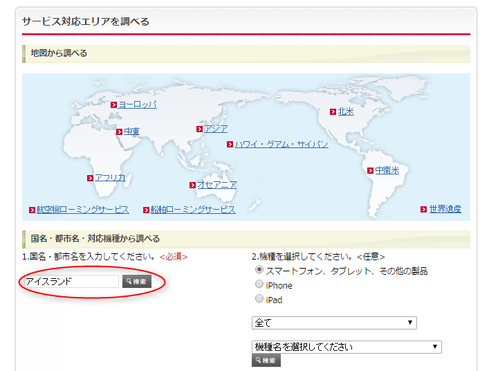Open the 船舶ローミングサービス link
Screen dimensions: 480x371
[193, 210]
